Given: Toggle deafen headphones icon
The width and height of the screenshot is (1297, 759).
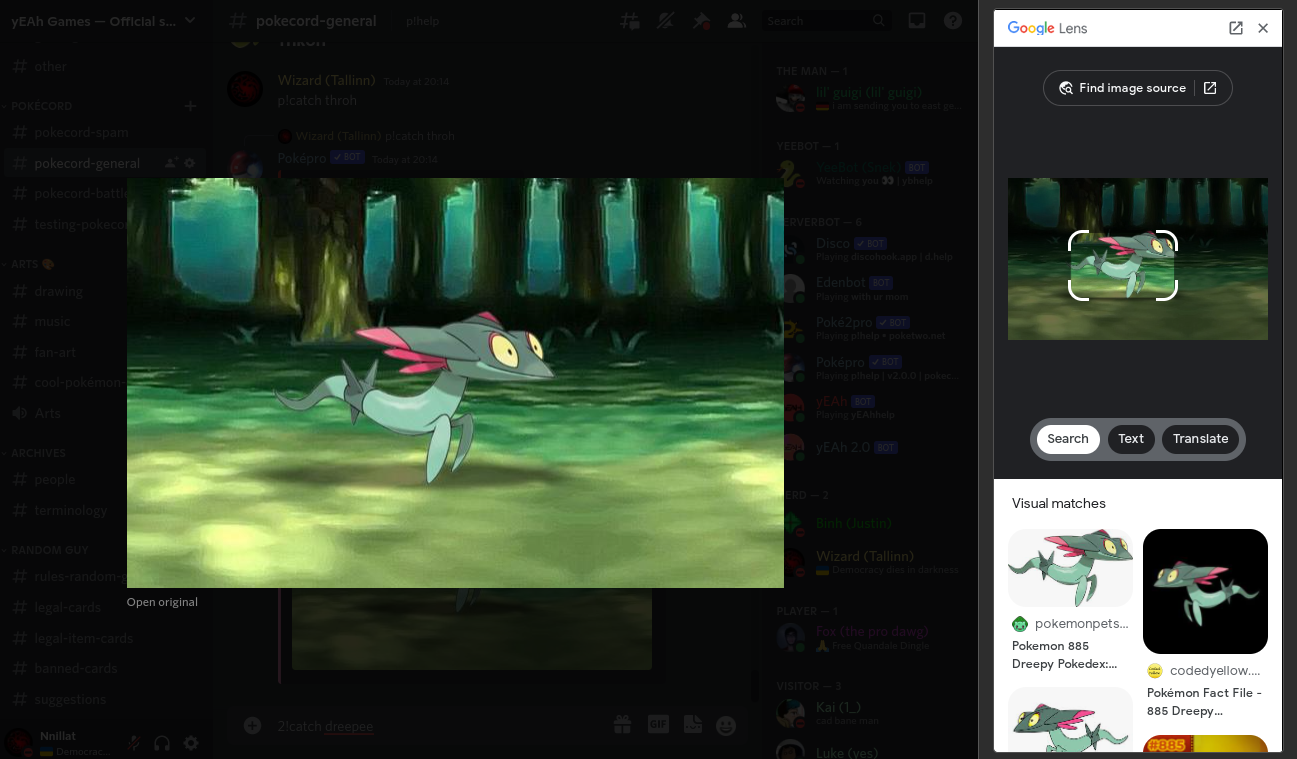Looking at the screenshot, I should 162,743.
